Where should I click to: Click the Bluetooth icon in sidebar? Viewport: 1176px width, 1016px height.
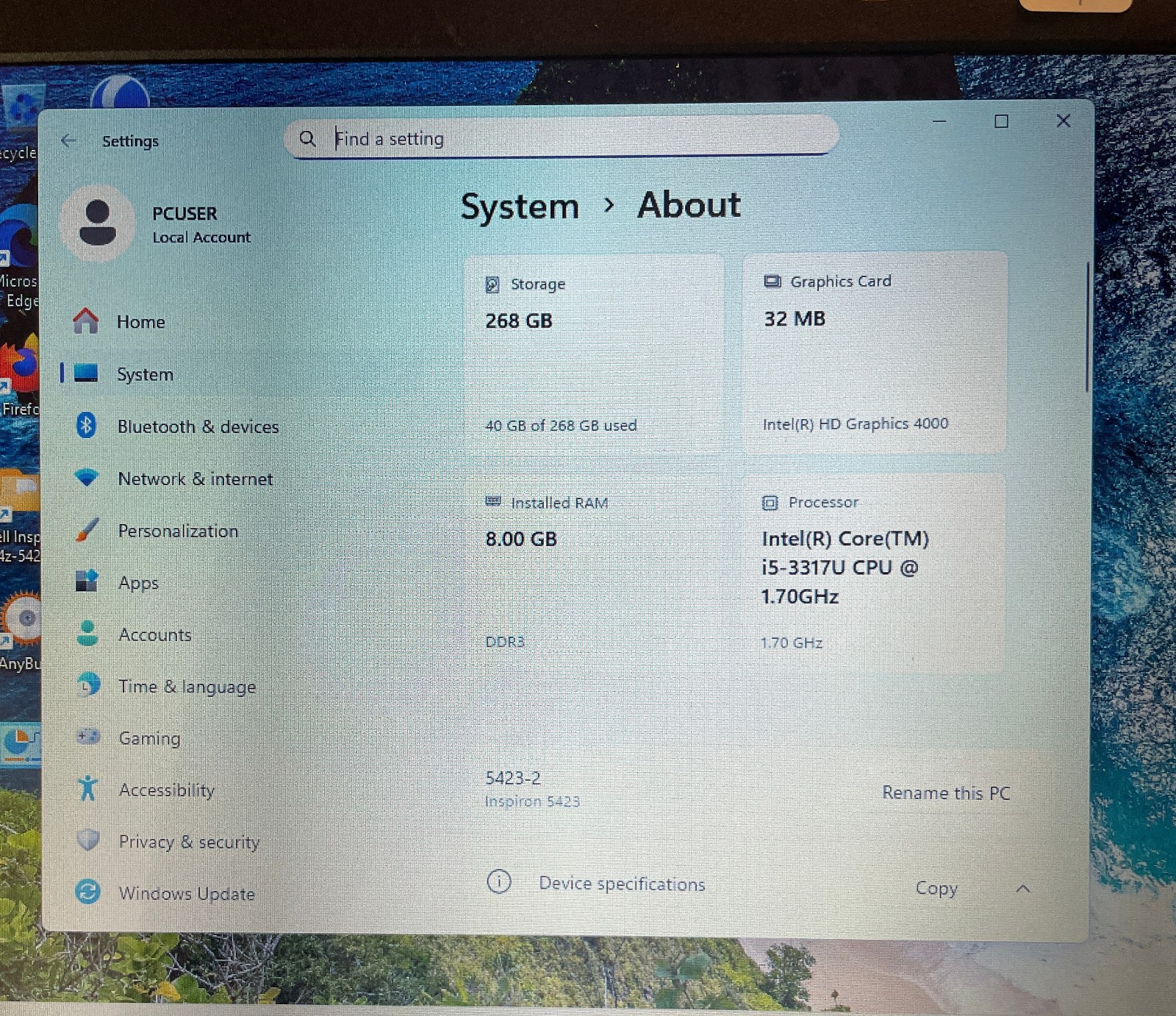coord(86,425)
